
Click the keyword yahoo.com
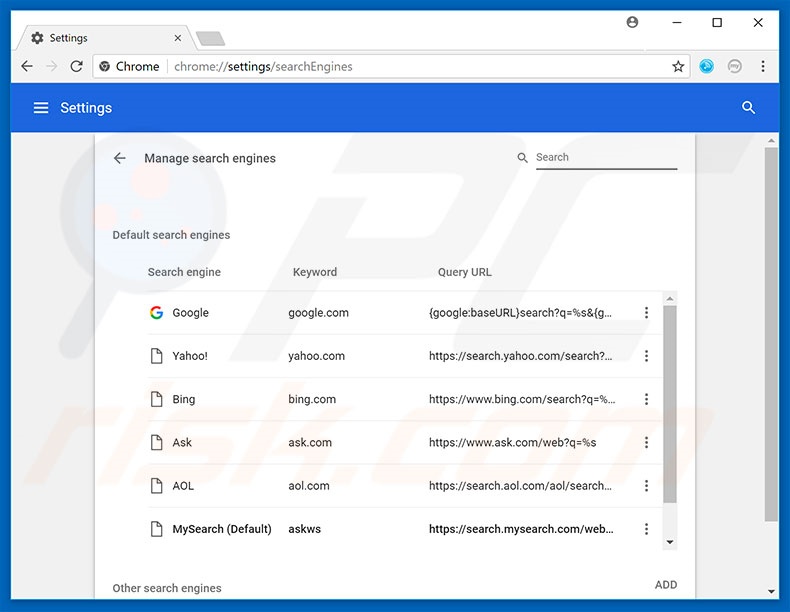coord(316,356)
